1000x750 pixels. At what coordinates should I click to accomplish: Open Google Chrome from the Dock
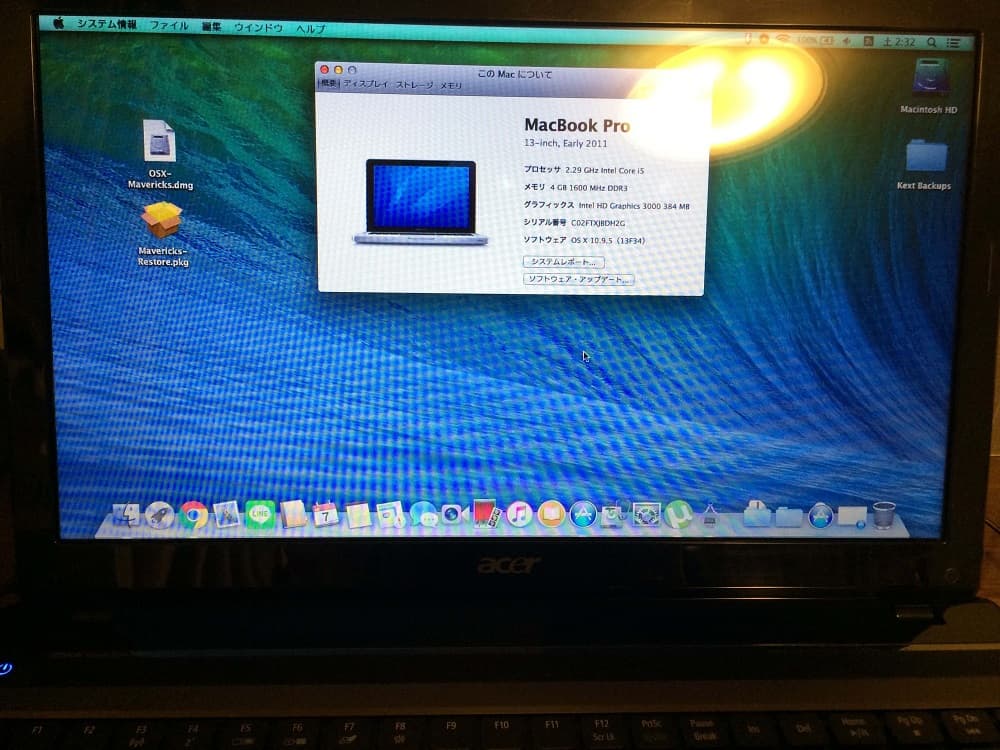pyautogui.click(x=193, y=515)
